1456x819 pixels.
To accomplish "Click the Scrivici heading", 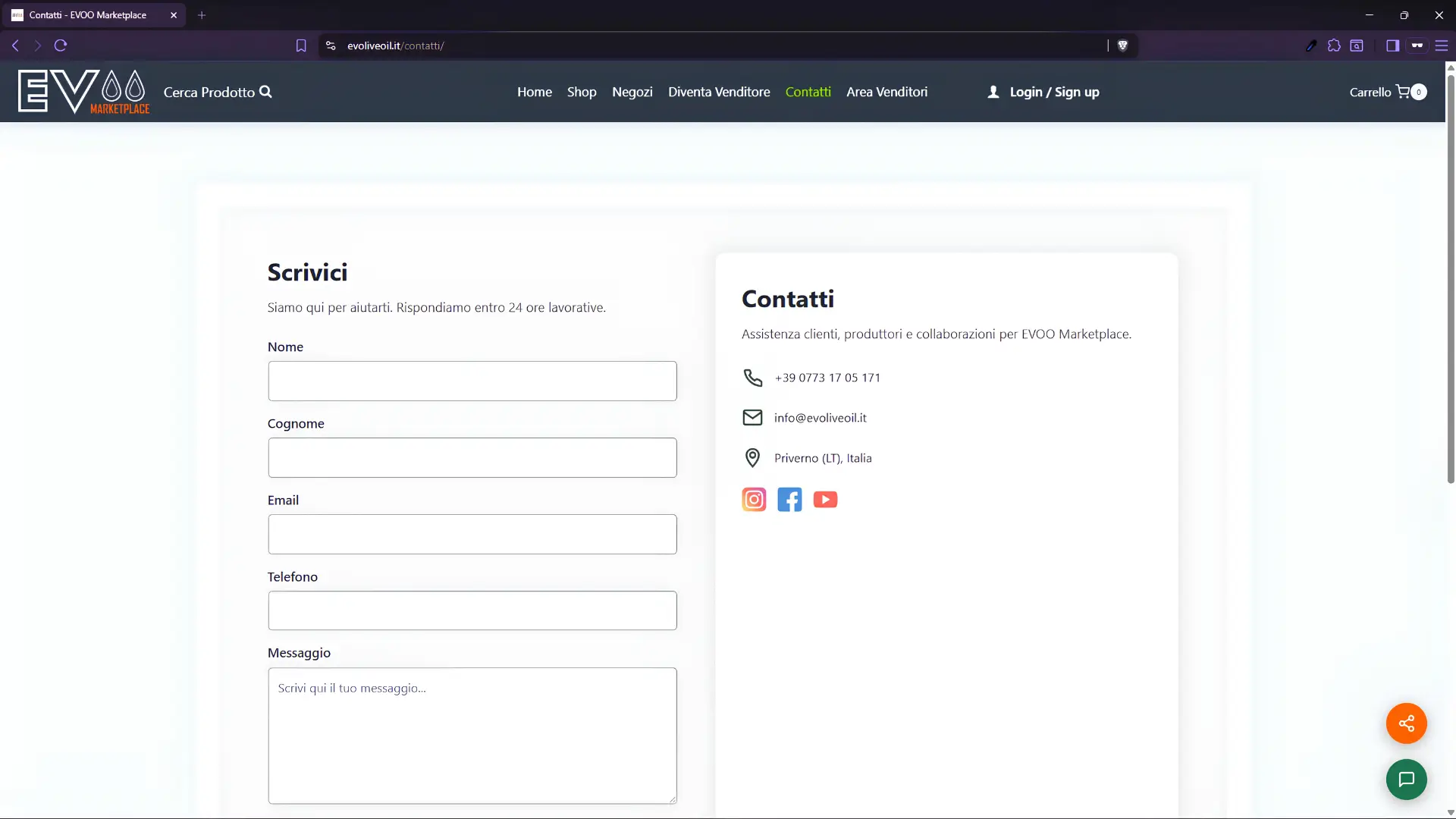I will click(307, 273).
